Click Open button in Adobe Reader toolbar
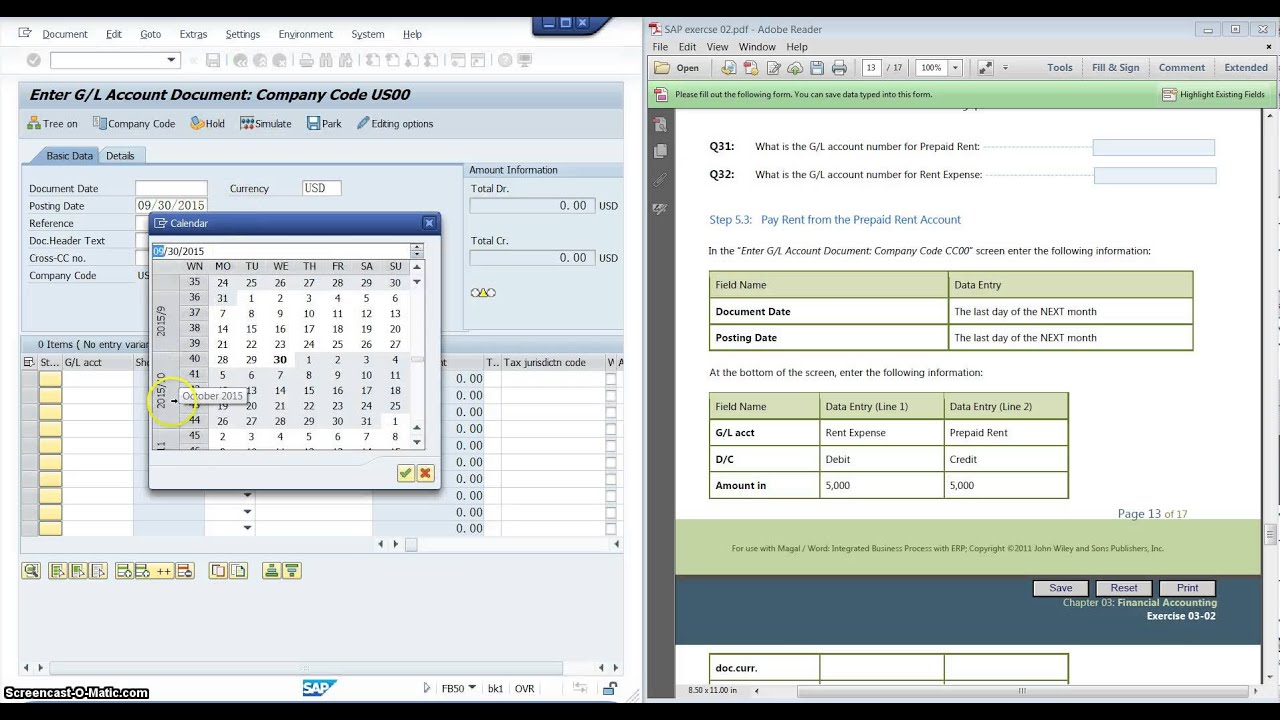The image size is (1280, 720). (678, 68)
